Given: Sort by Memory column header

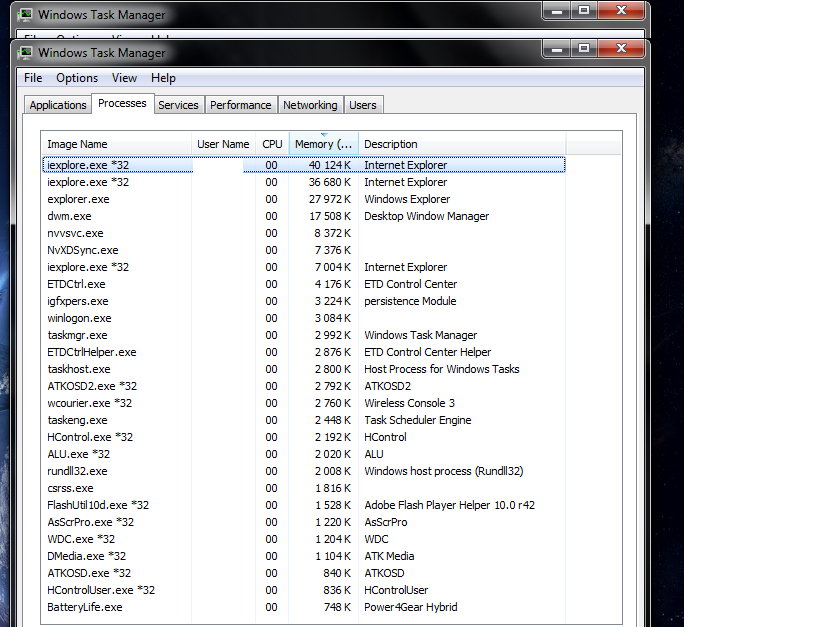Looking at the screenshot, I should [x=323, y=144].
